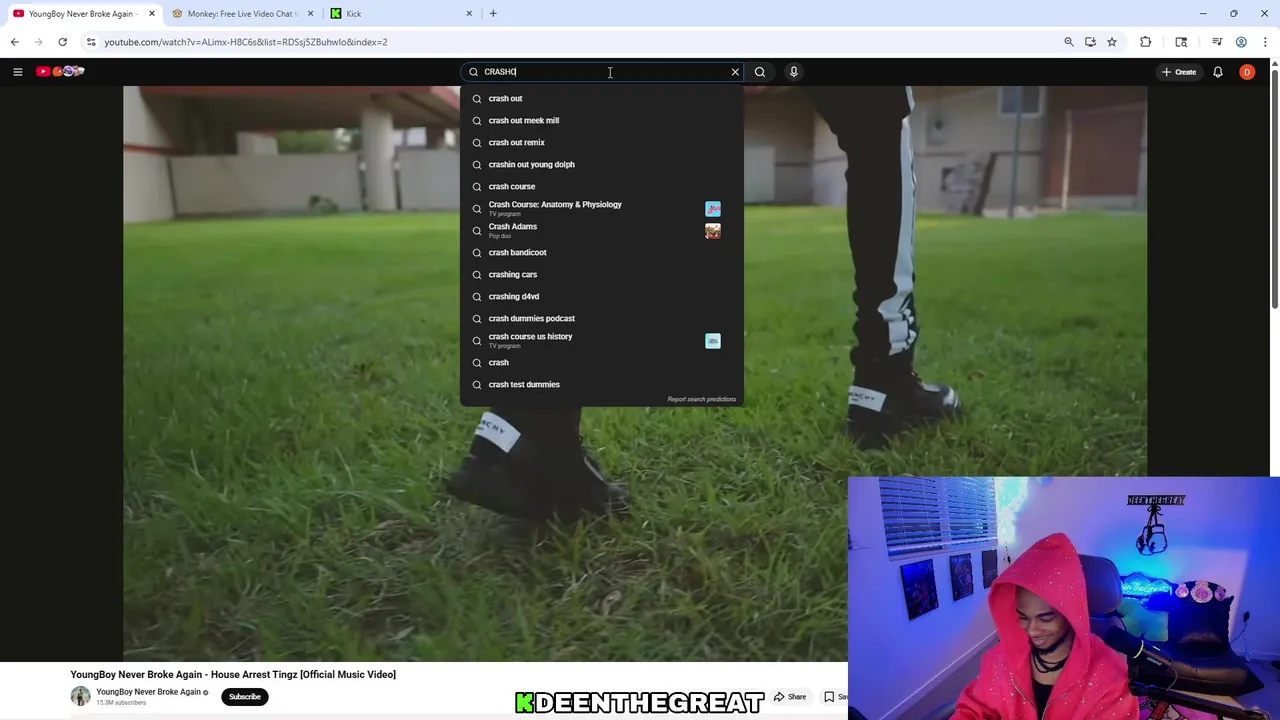Select 'crash dummies podcast' suggestion
The height and width of the screenshot is (720, 1280).
pyautogui.click(x=601, y=318)
